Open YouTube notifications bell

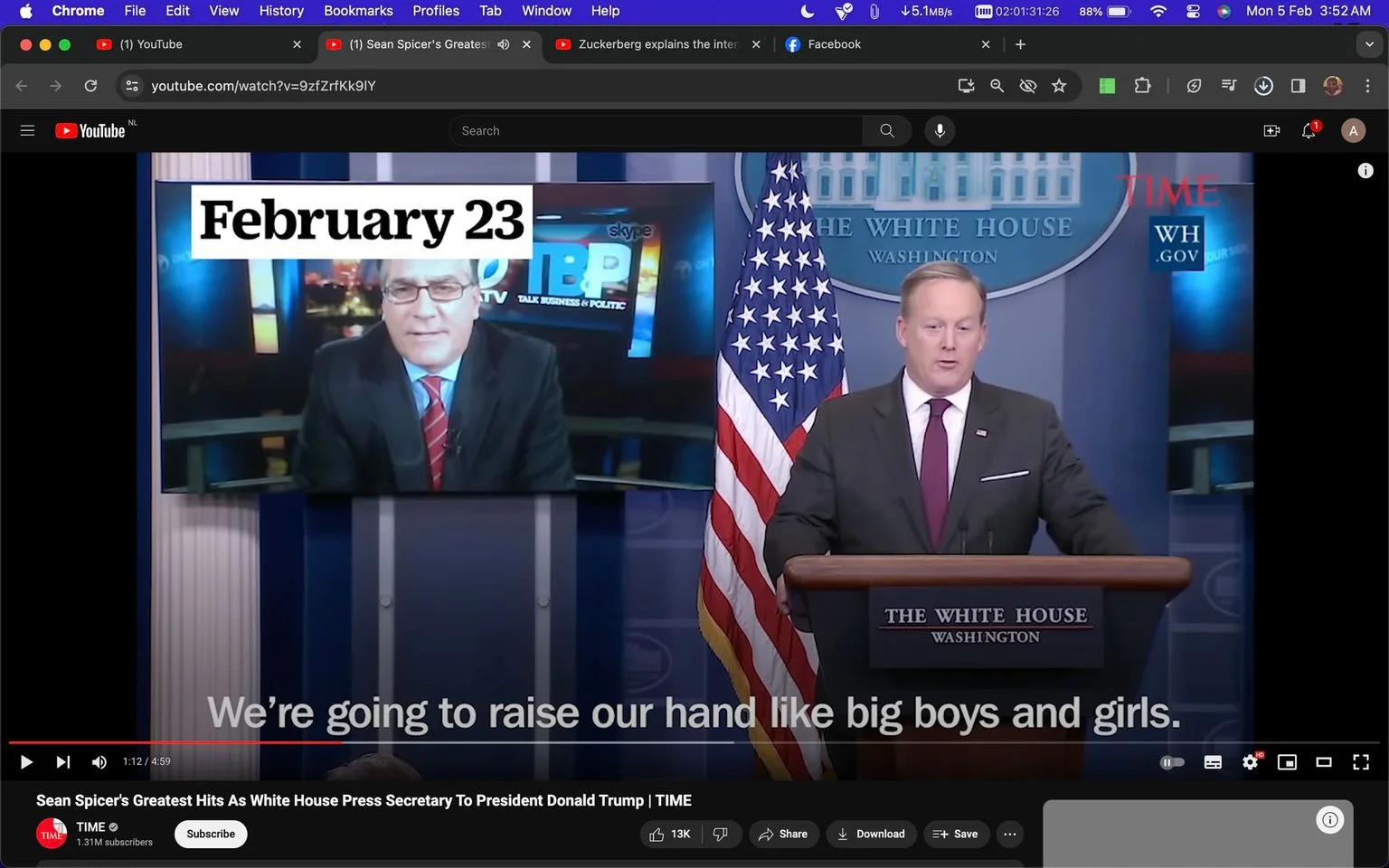click(1309, 131)
